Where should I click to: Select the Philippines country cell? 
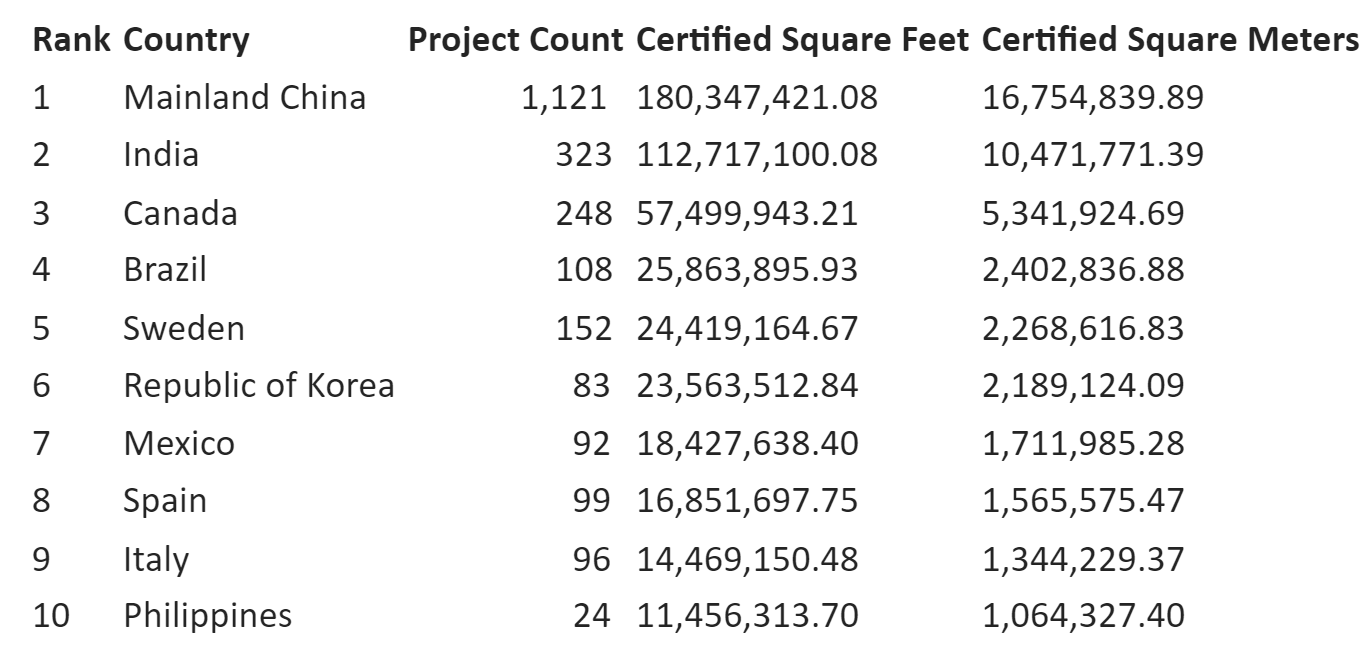coord(208,615)
